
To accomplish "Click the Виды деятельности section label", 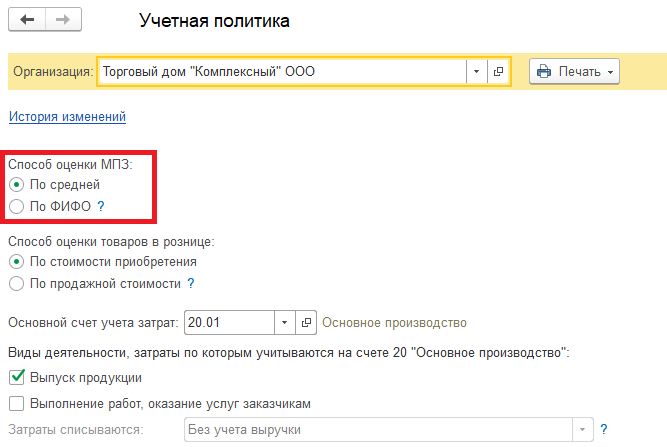I will [288, 353].
